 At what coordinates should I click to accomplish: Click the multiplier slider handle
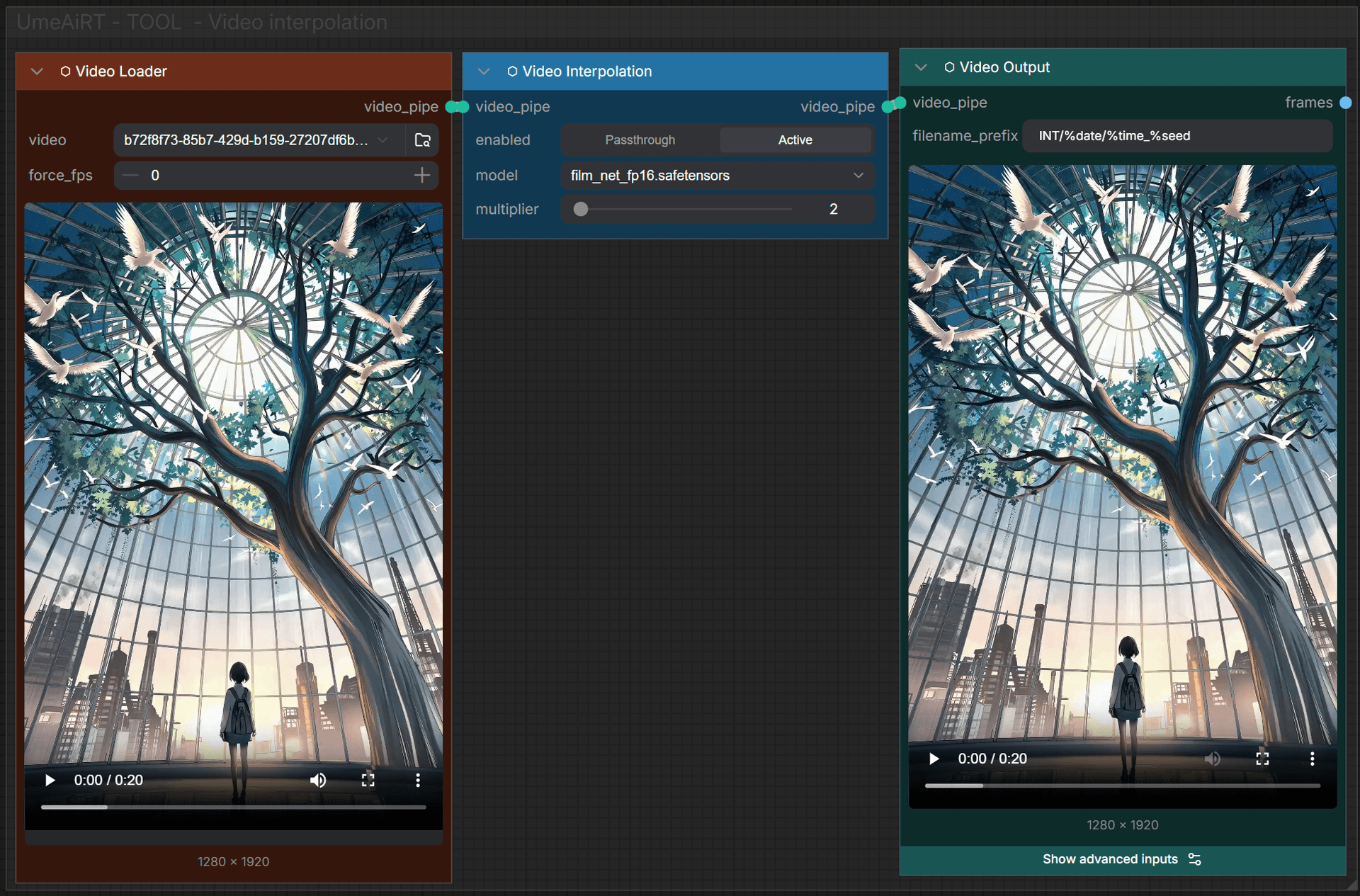pos(581,210)
